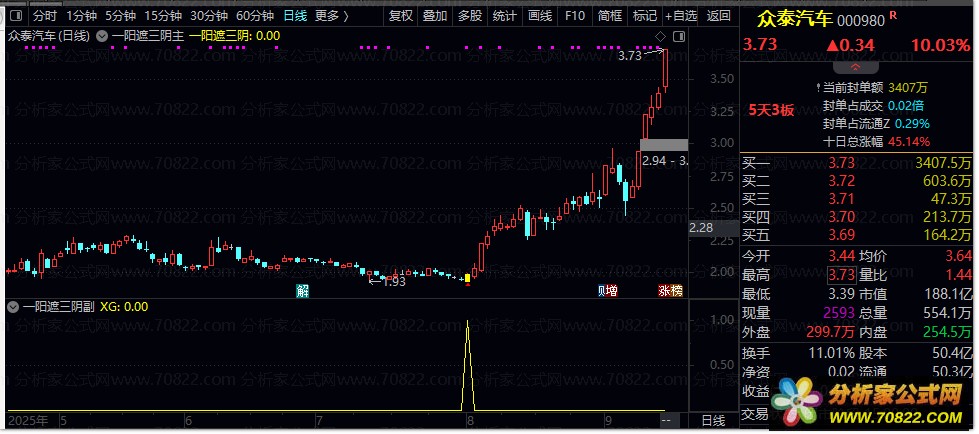Viewport: 979px width, 434px height.
Task: Switch to 30分钟 period
Action: pyautogui.click(x=209, y=16)
